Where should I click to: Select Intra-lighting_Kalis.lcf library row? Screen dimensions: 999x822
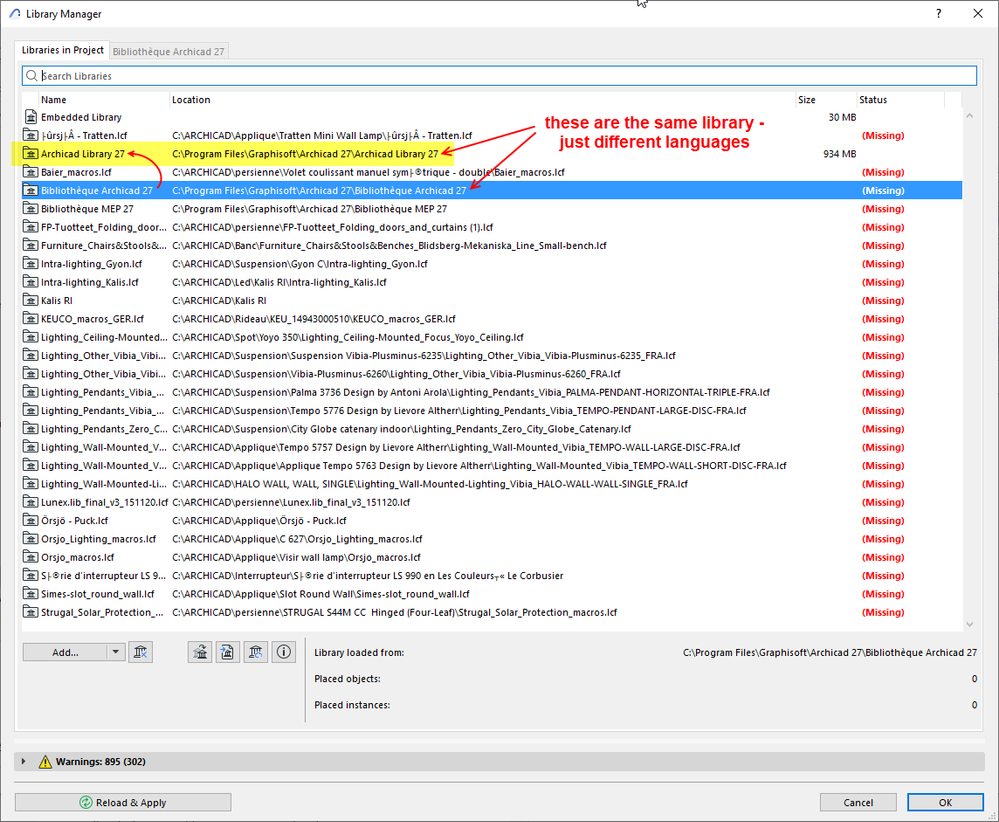[x=492, y=282]
